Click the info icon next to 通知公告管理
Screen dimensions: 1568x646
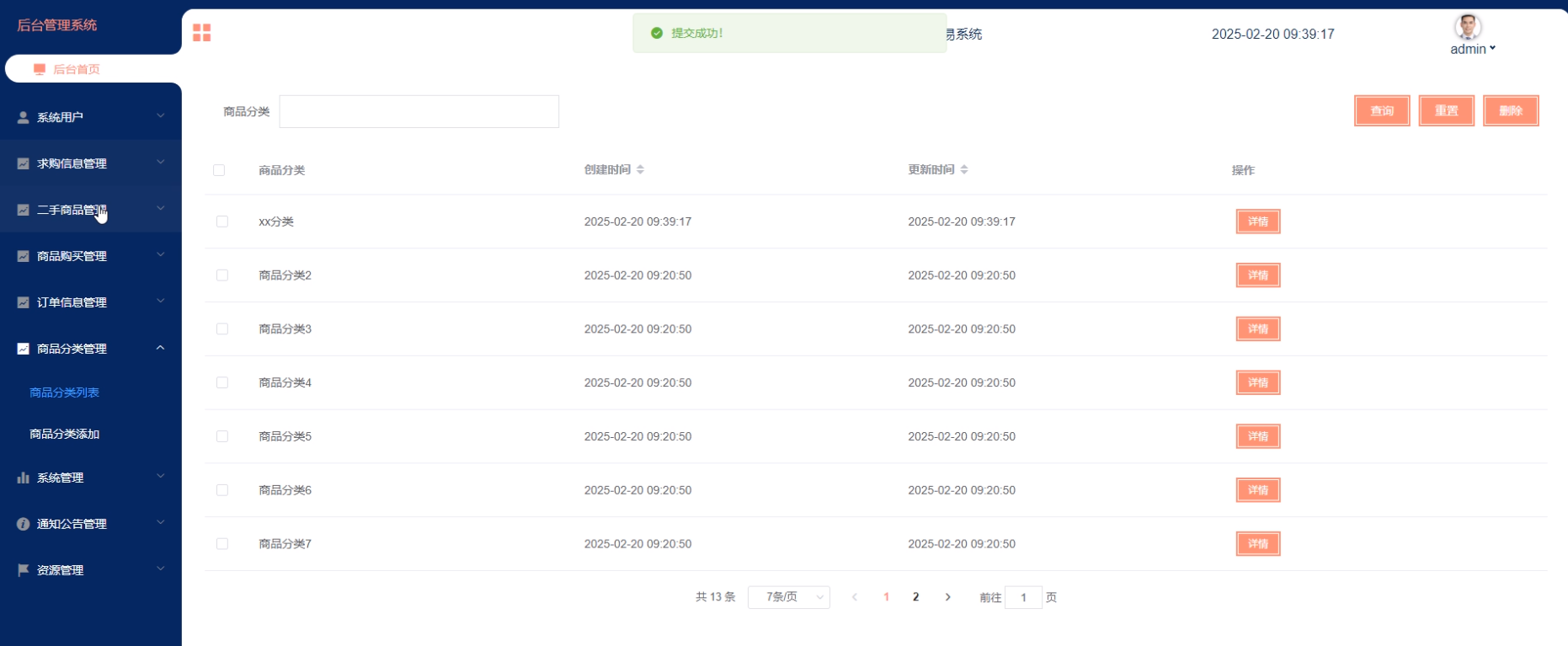pos(24,524)
